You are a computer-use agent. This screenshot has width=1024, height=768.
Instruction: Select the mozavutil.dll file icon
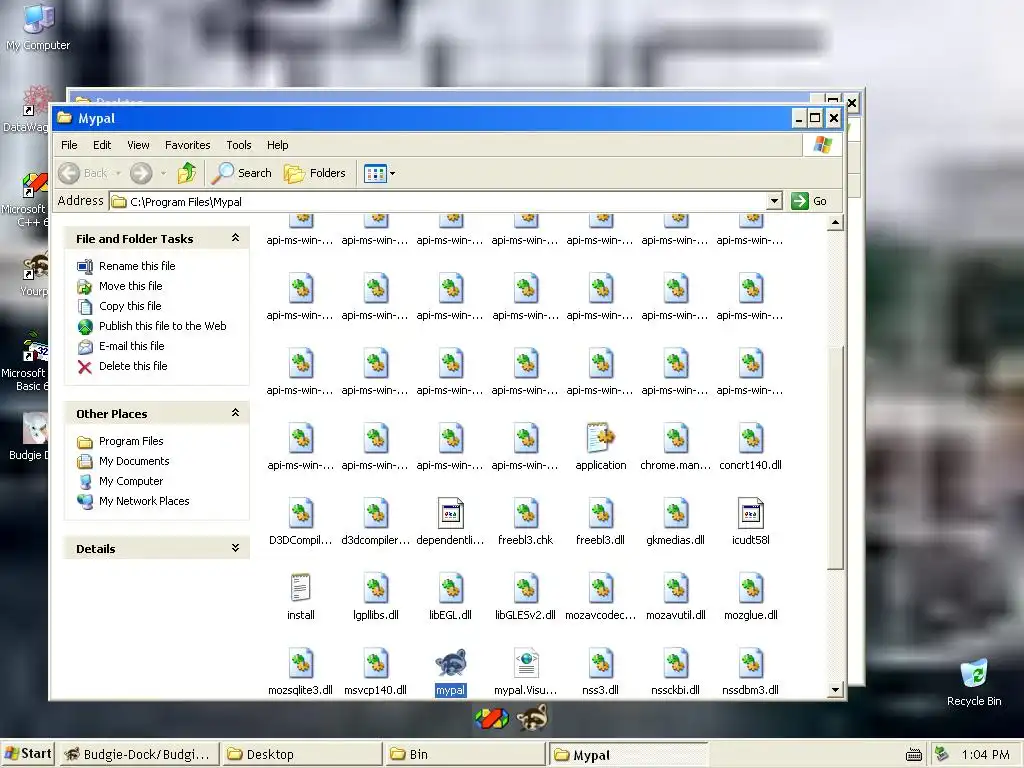(x=676, y=588)
